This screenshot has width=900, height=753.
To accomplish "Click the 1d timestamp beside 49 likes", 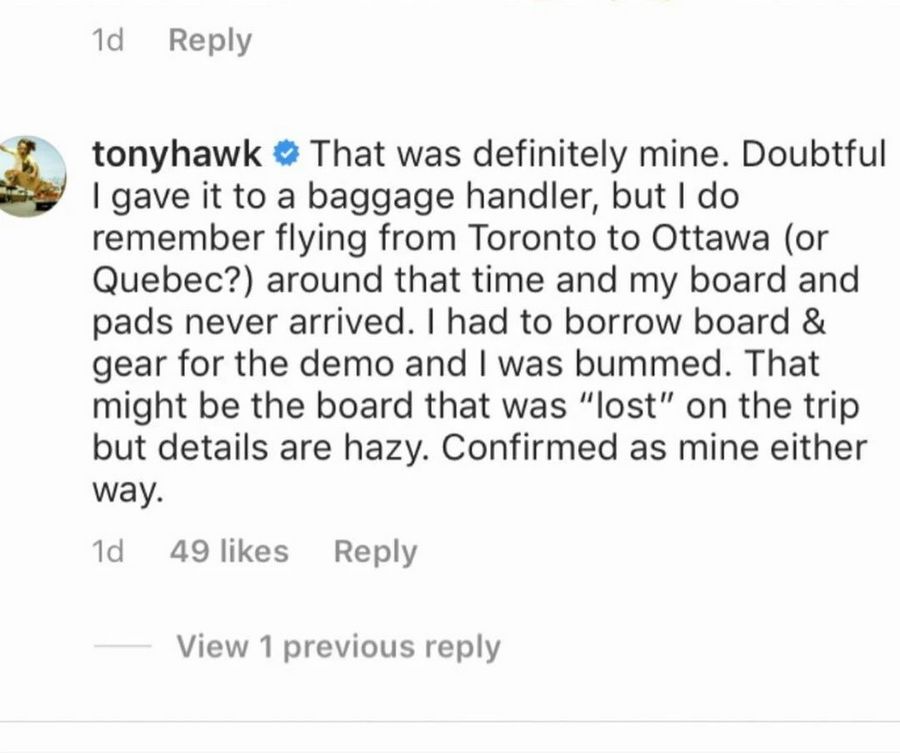I will coord(108,552).
